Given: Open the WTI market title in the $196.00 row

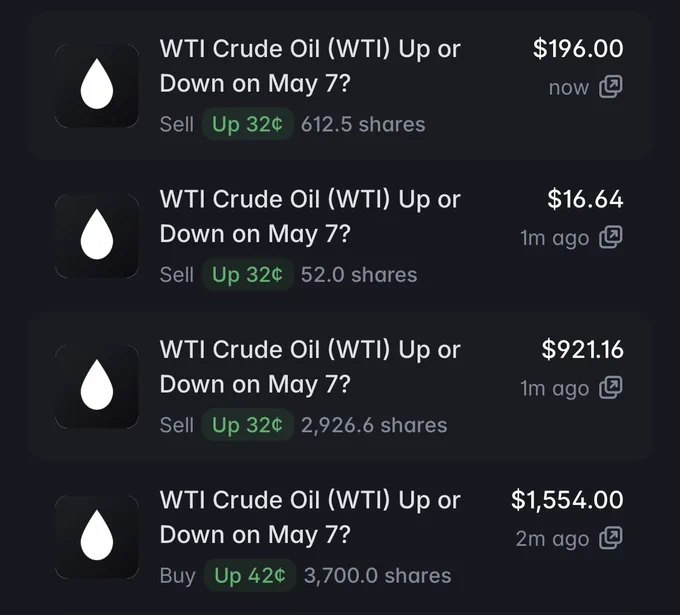Looking at the screenshot, I should (x=310, y=66).
